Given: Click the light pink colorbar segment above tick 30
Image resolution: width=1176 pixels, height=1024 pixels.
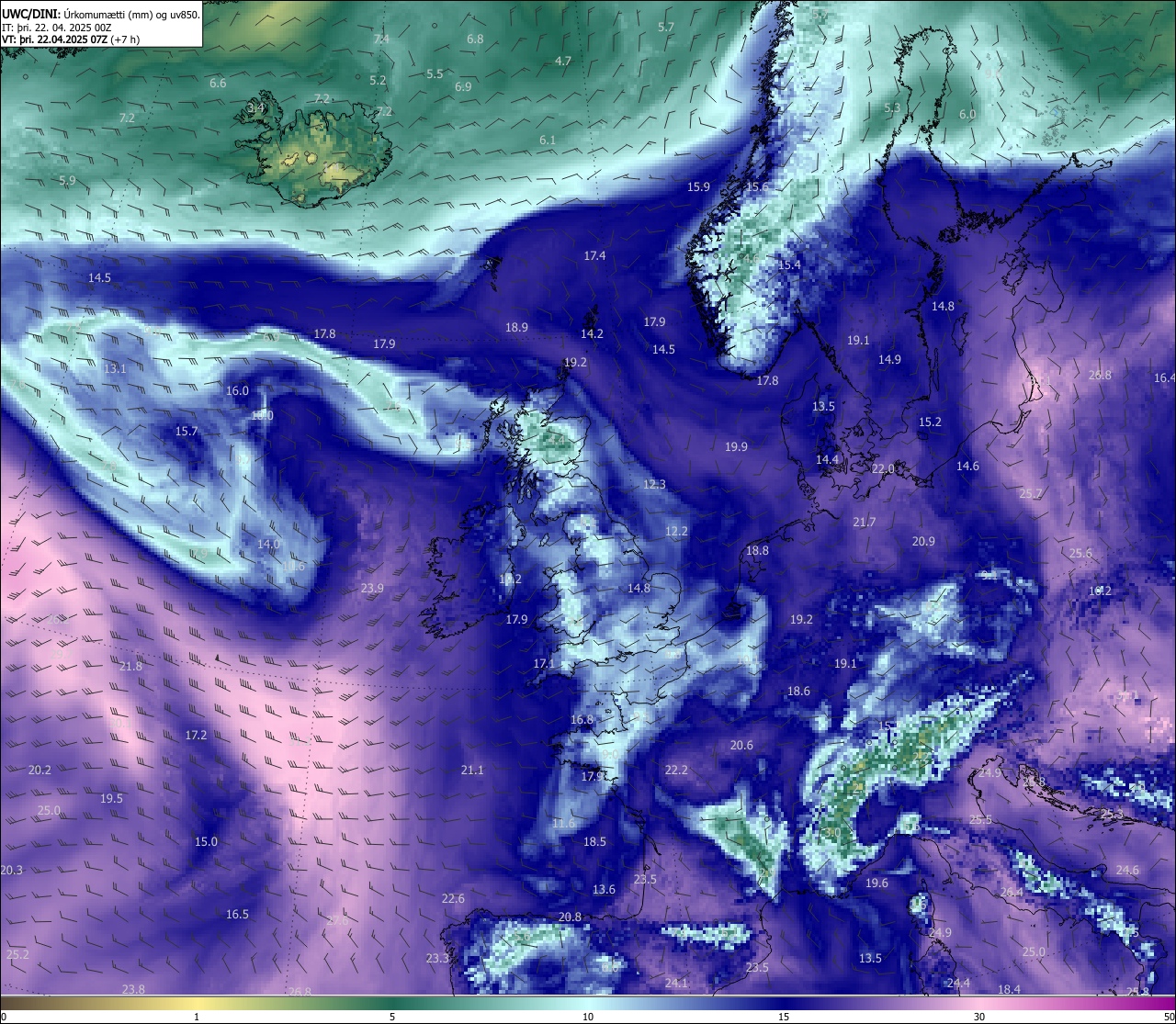Looking at the screenshot, I should point(979,1002).
